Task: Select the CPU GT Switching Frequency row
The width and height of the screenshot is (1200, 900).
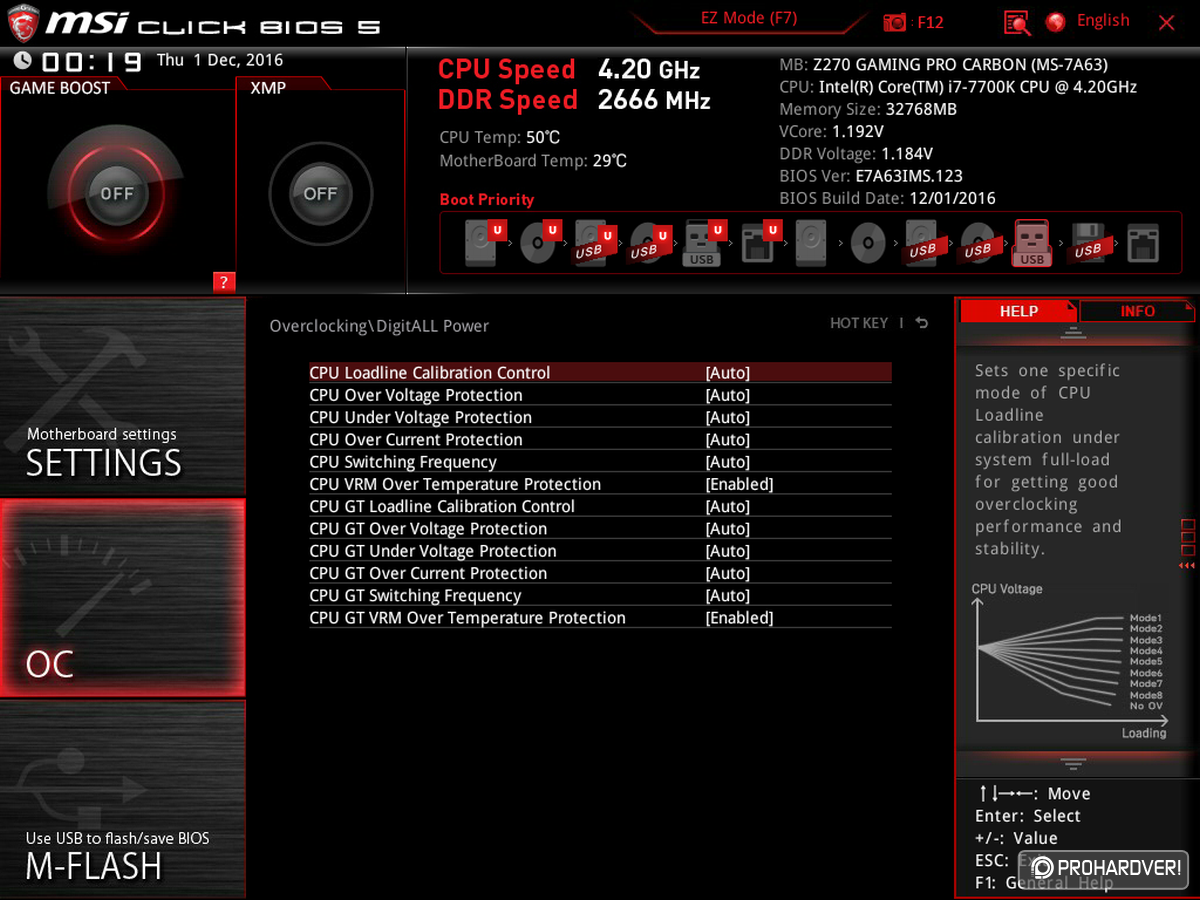Action: [x=600, y=595]
